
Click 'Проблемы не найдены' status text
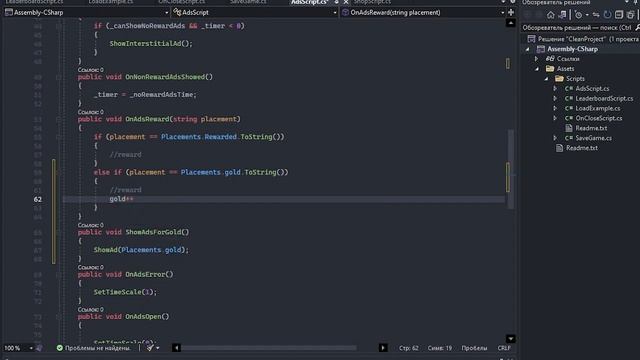pyautogui.click(x=98, y=348)
